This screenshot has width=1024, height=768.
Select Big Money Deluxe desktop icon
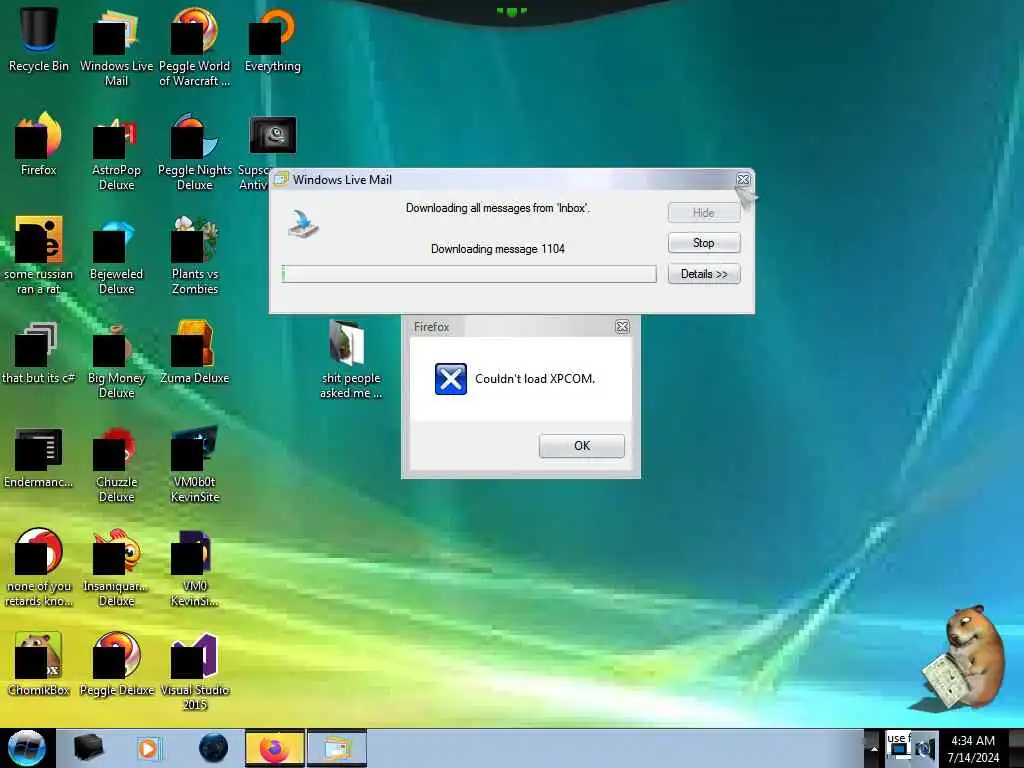coord(116,359)
